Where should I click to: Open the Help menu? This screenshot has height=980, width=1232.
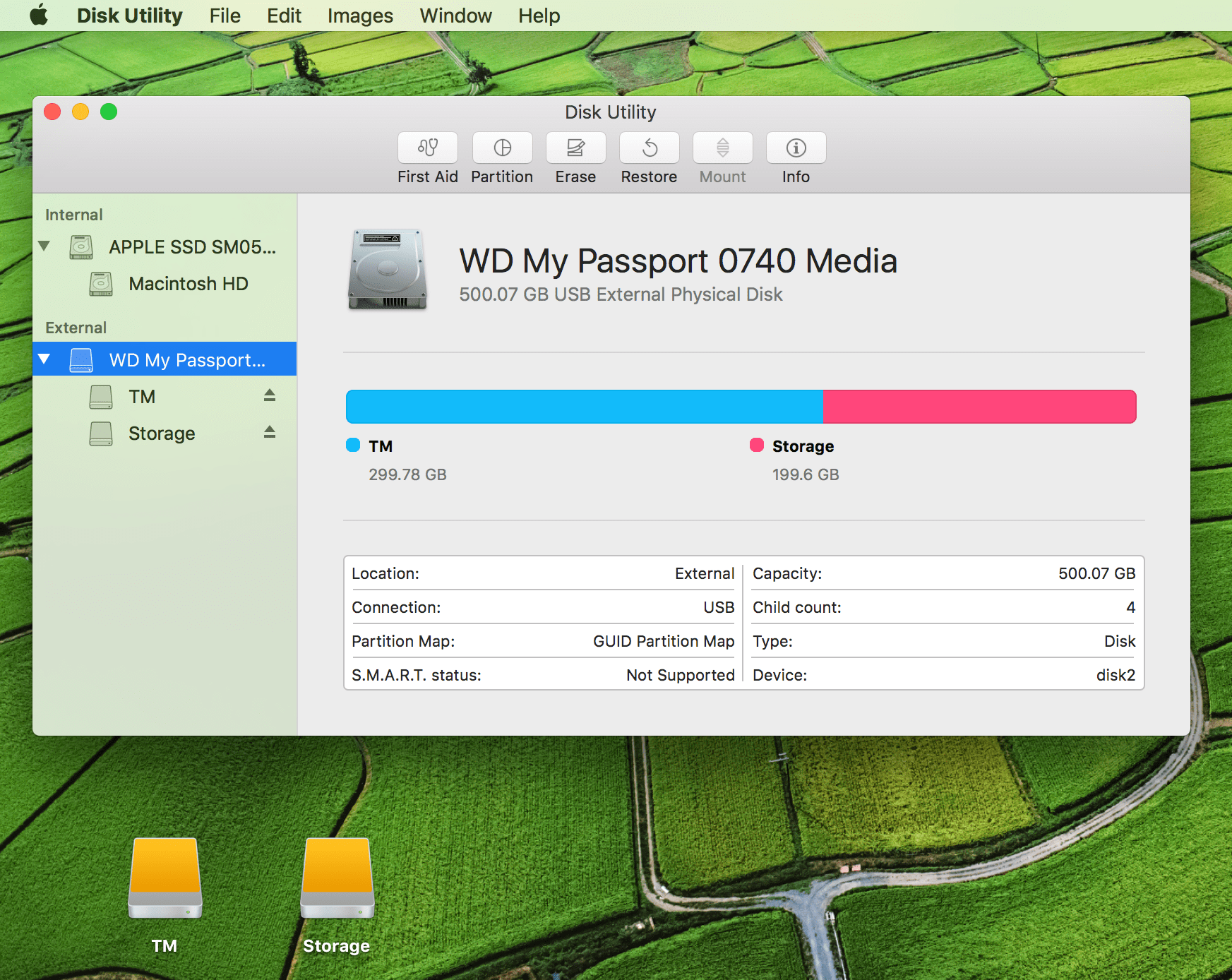coord(539,16)
